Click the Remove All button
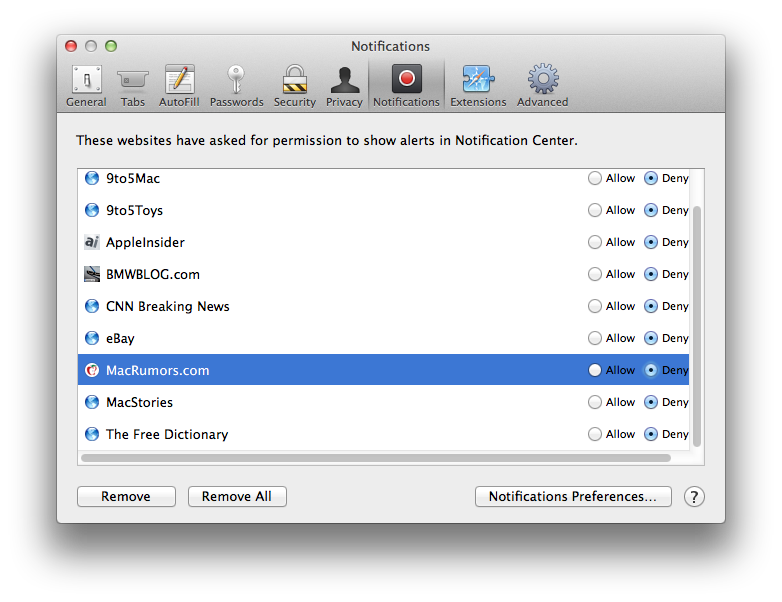The image size is (782, 602). (237, 497)
